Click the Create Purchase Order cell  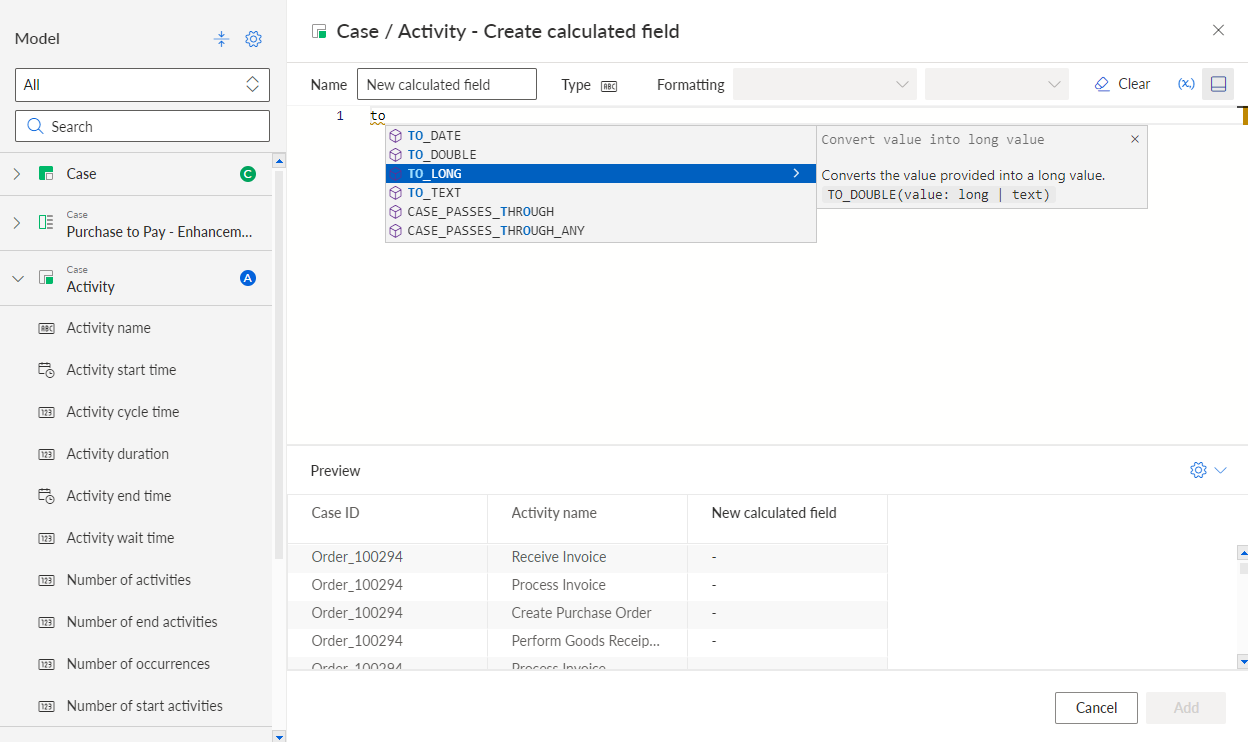587,613
